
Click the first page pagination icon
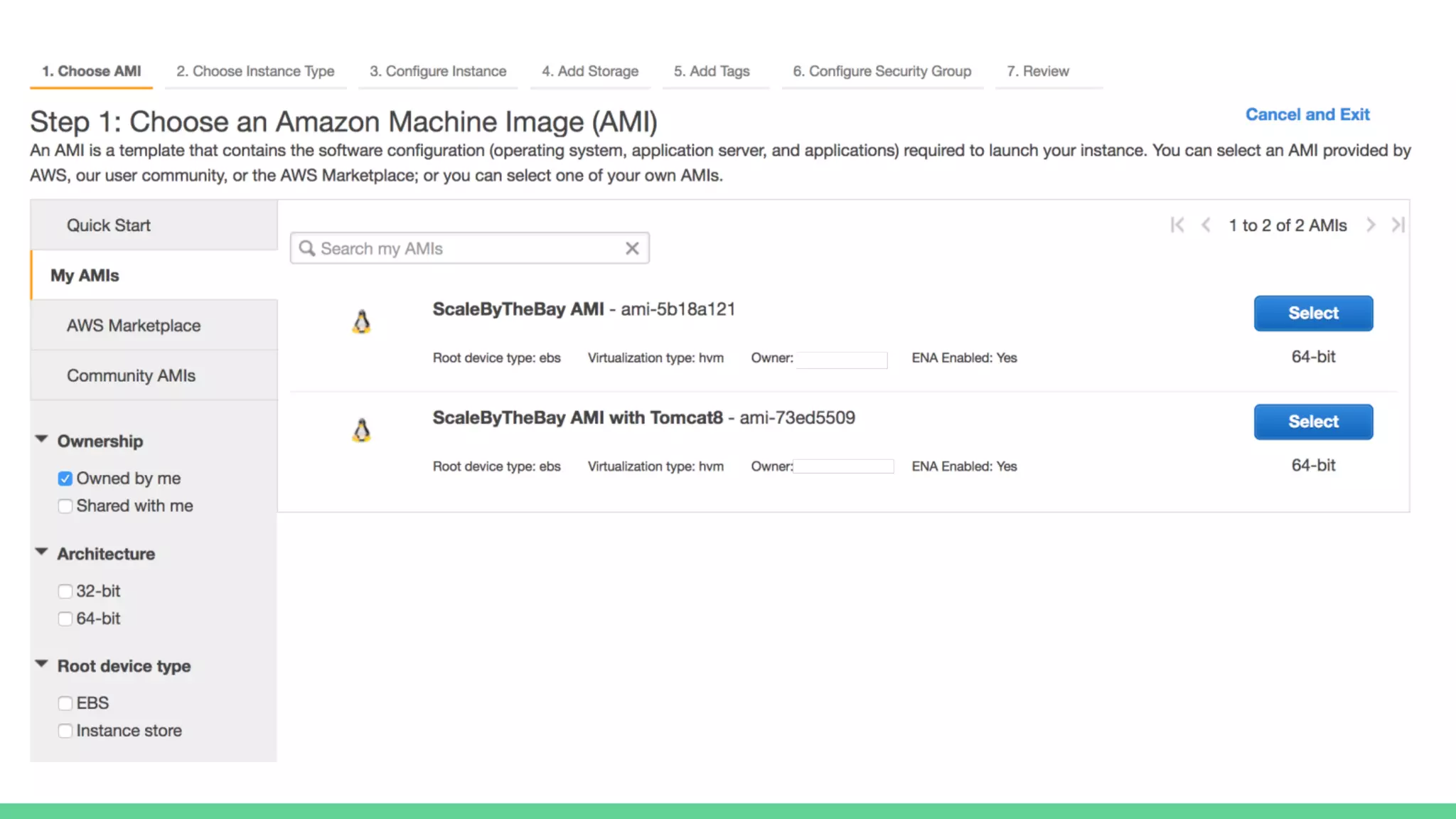1177,225
